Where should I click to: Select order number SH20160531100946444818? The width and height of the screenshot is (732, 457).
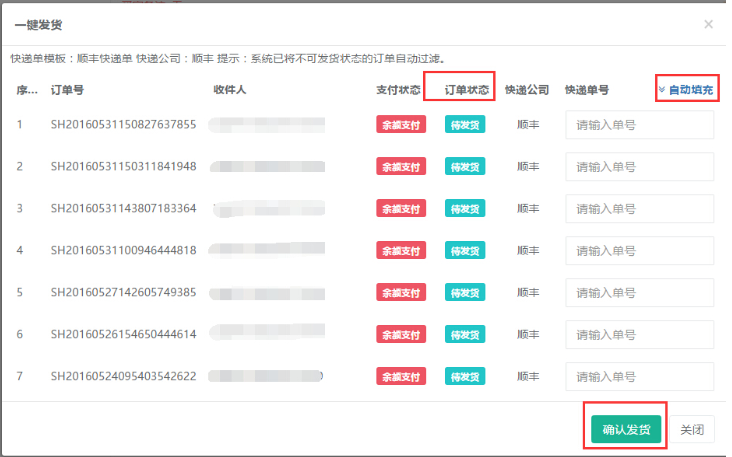tap(123, 251)
